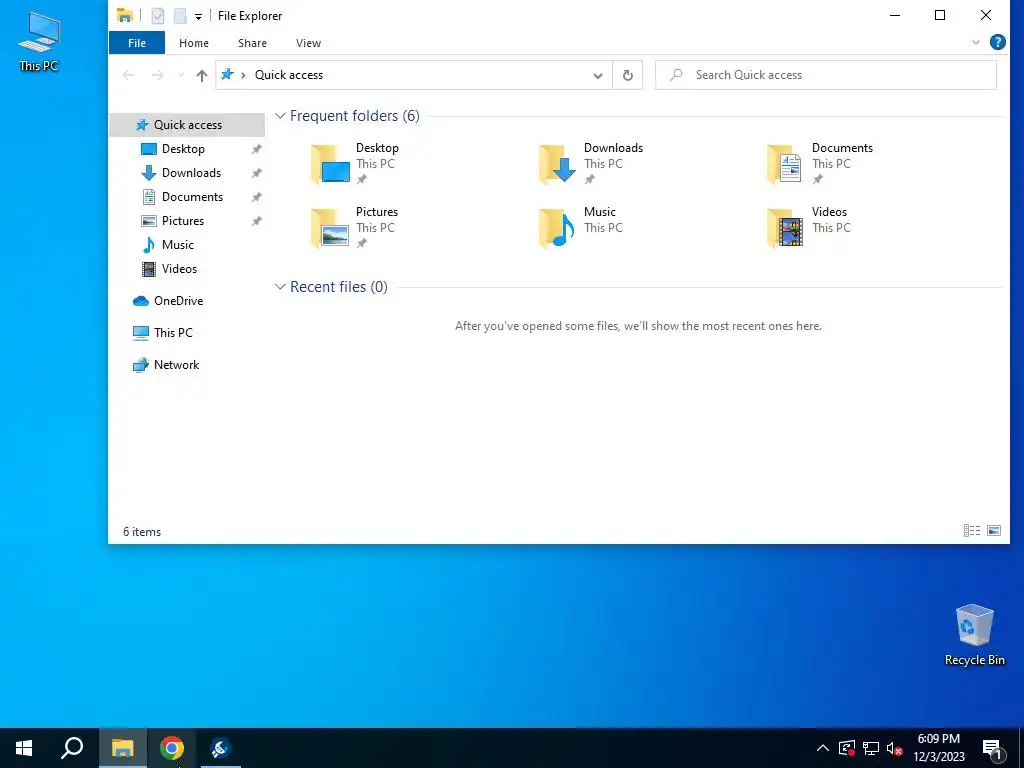Click the Search Quick access box
Image resolution: width=1024 pixels, height=768 pixels.
click(x=825, y=75)
